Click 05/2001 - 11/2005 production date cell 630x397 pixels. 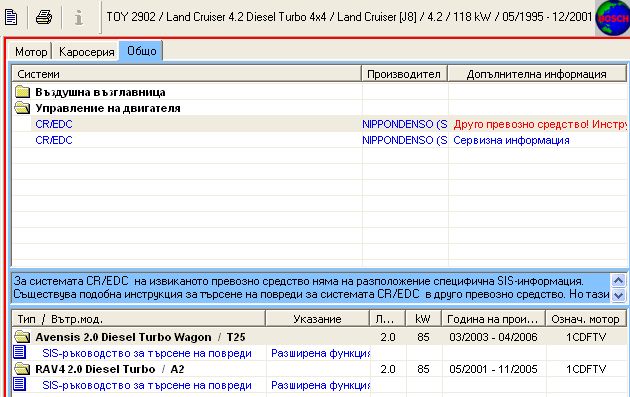click(493, 369)
